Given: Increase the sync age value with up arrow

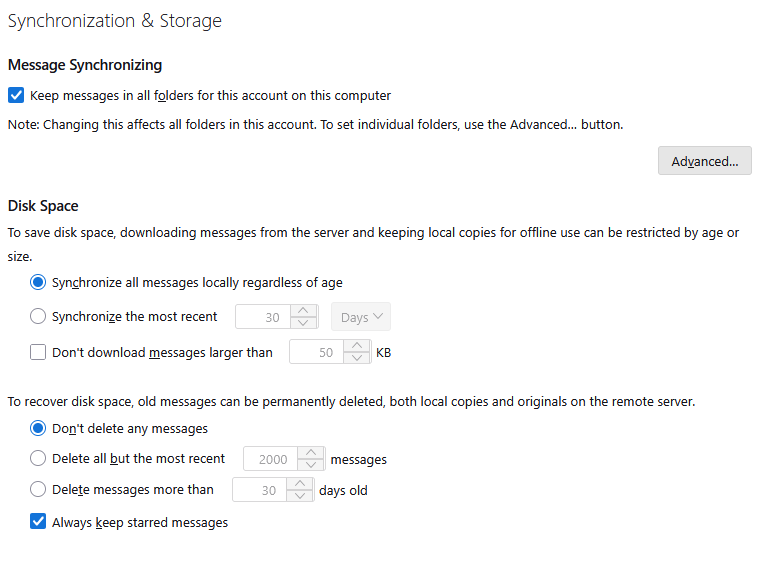Looking at the screenshot, I should pos(304,311).
